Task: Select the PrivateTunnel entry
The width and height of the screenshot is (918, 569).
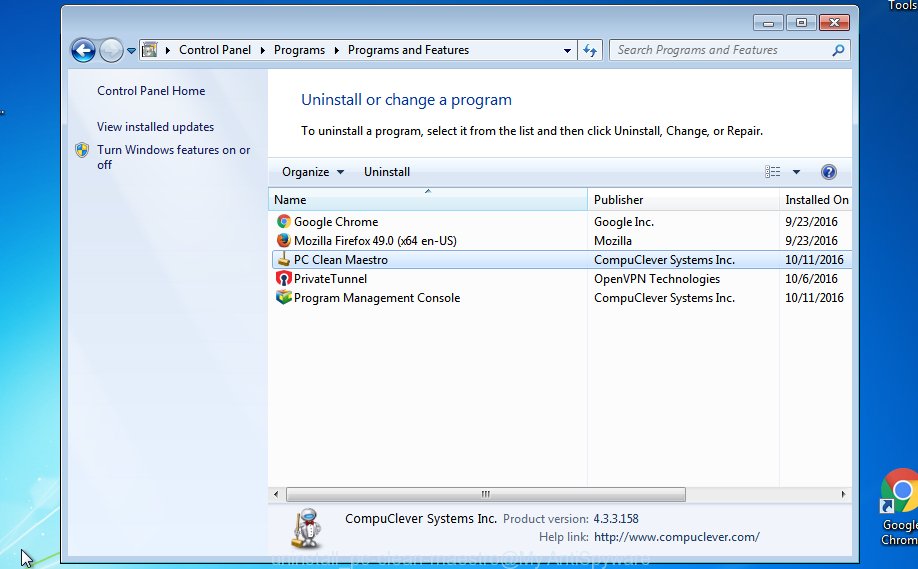Action: (330, 279)
